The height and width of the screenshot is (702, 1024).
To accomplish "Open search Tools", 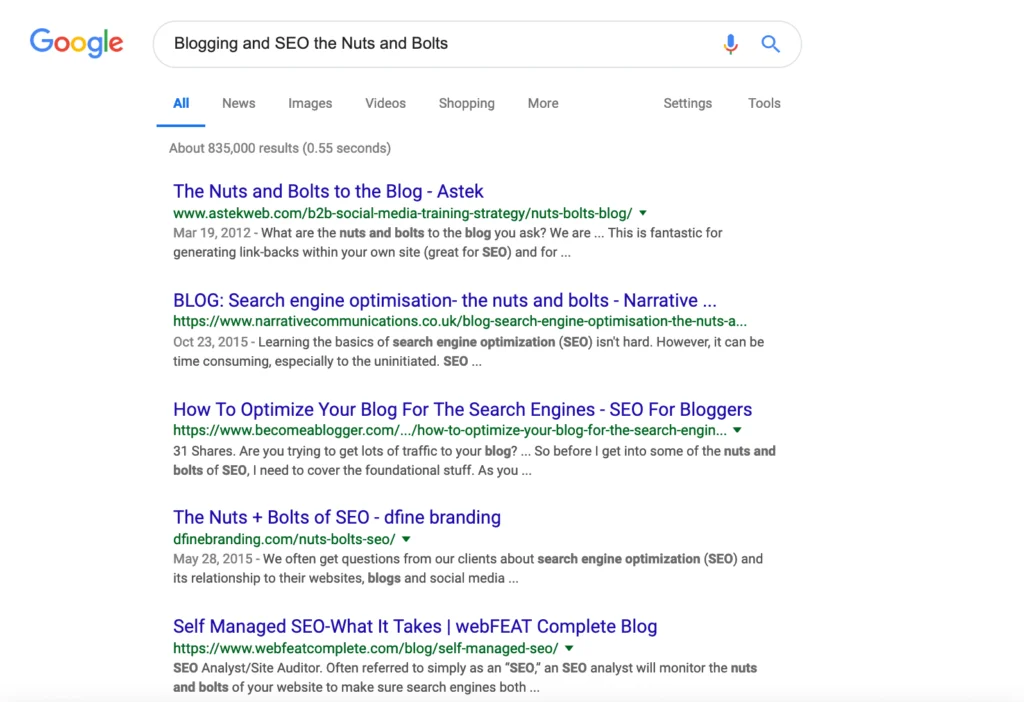I will [764, 103].
